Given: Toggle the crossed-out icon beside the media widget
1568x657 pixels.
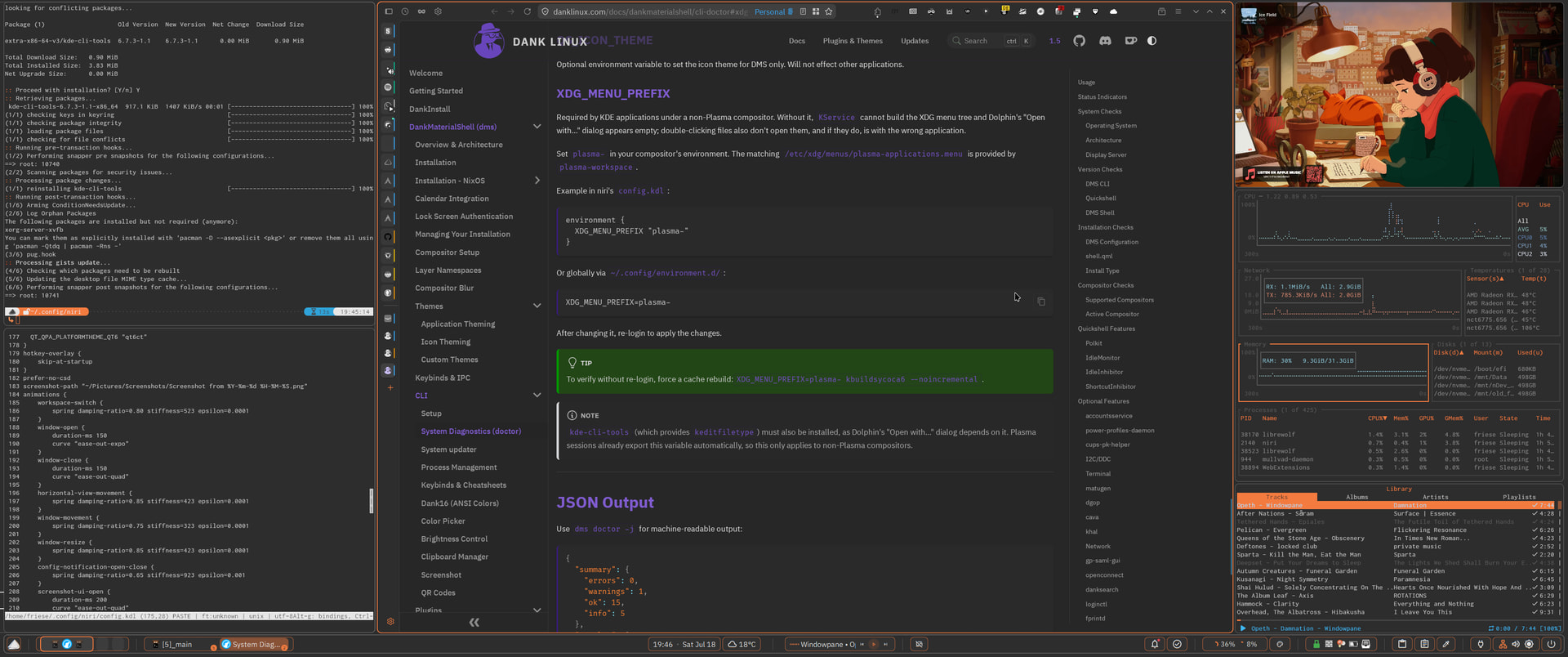Looking at the screenshot, I should [919, 644].
